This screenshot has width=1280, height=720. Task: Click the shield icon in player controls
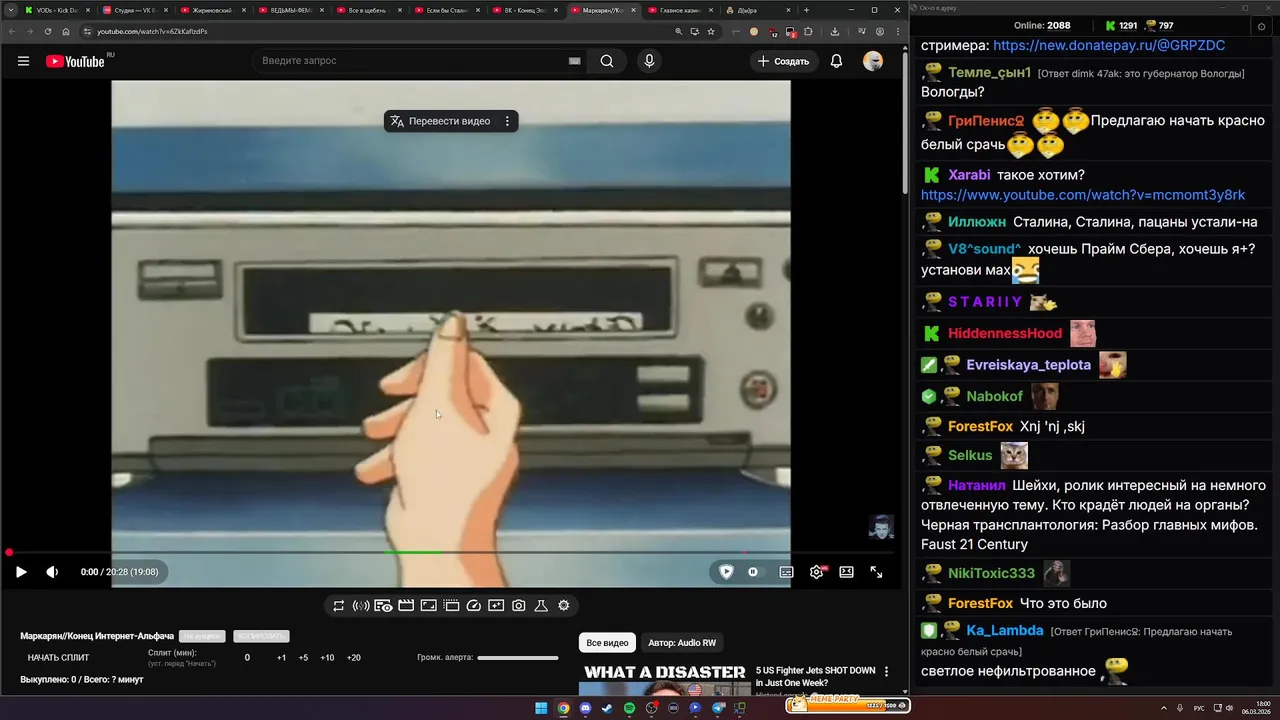click(727, 572)
